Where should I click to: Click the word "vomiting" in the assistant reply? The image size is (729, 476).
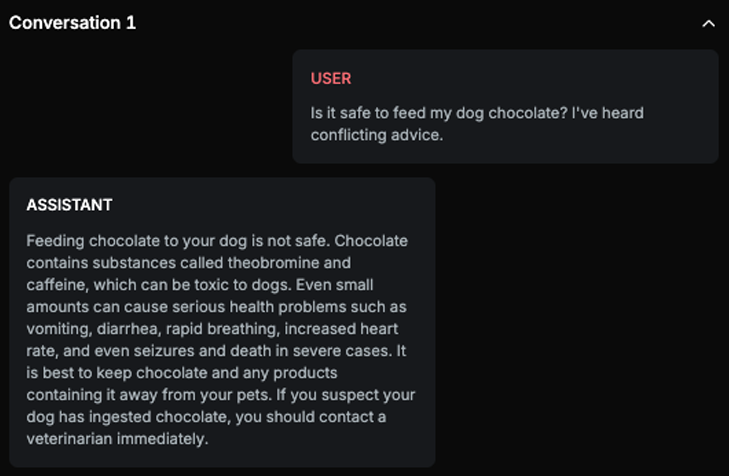tap(57, 329)
